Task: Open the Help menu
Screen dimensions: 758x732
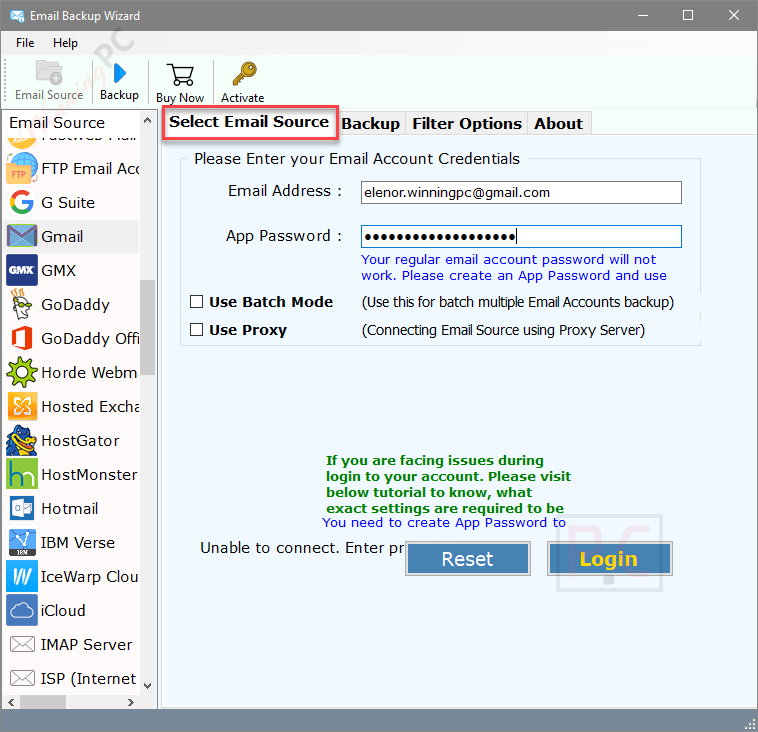Action: [65, 43]
